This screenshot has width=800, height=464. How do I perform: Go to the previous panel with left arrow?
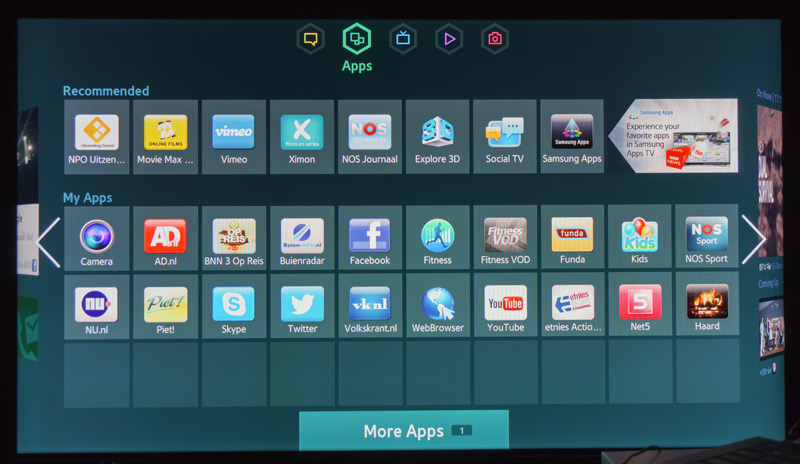click(49, 242)
